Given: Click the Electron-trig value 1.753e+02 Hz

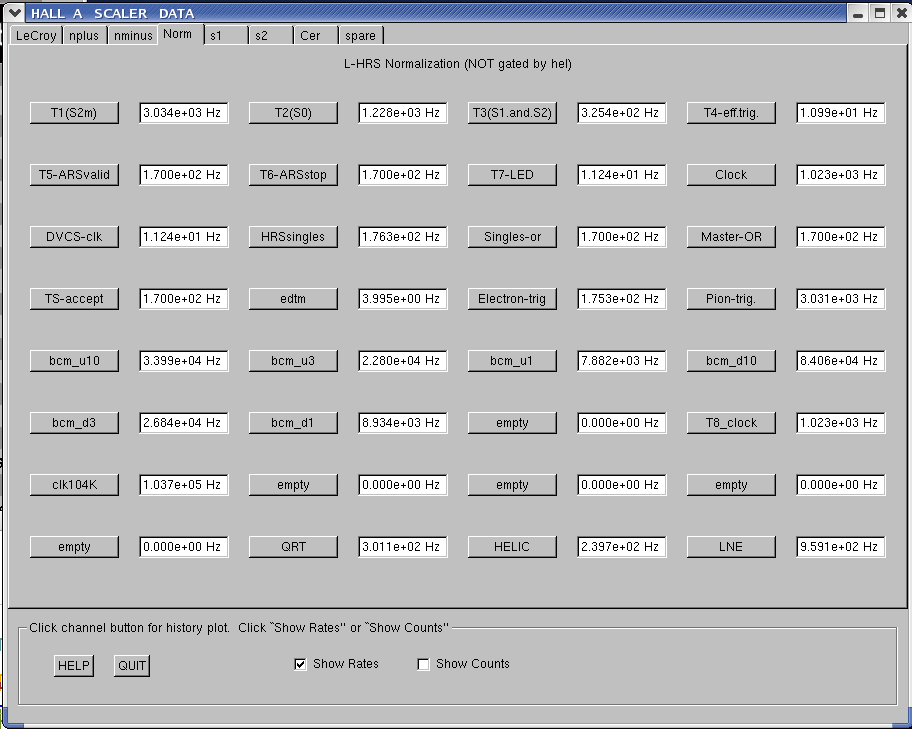Looking at the screenshot, I should (x=622, y=299).
